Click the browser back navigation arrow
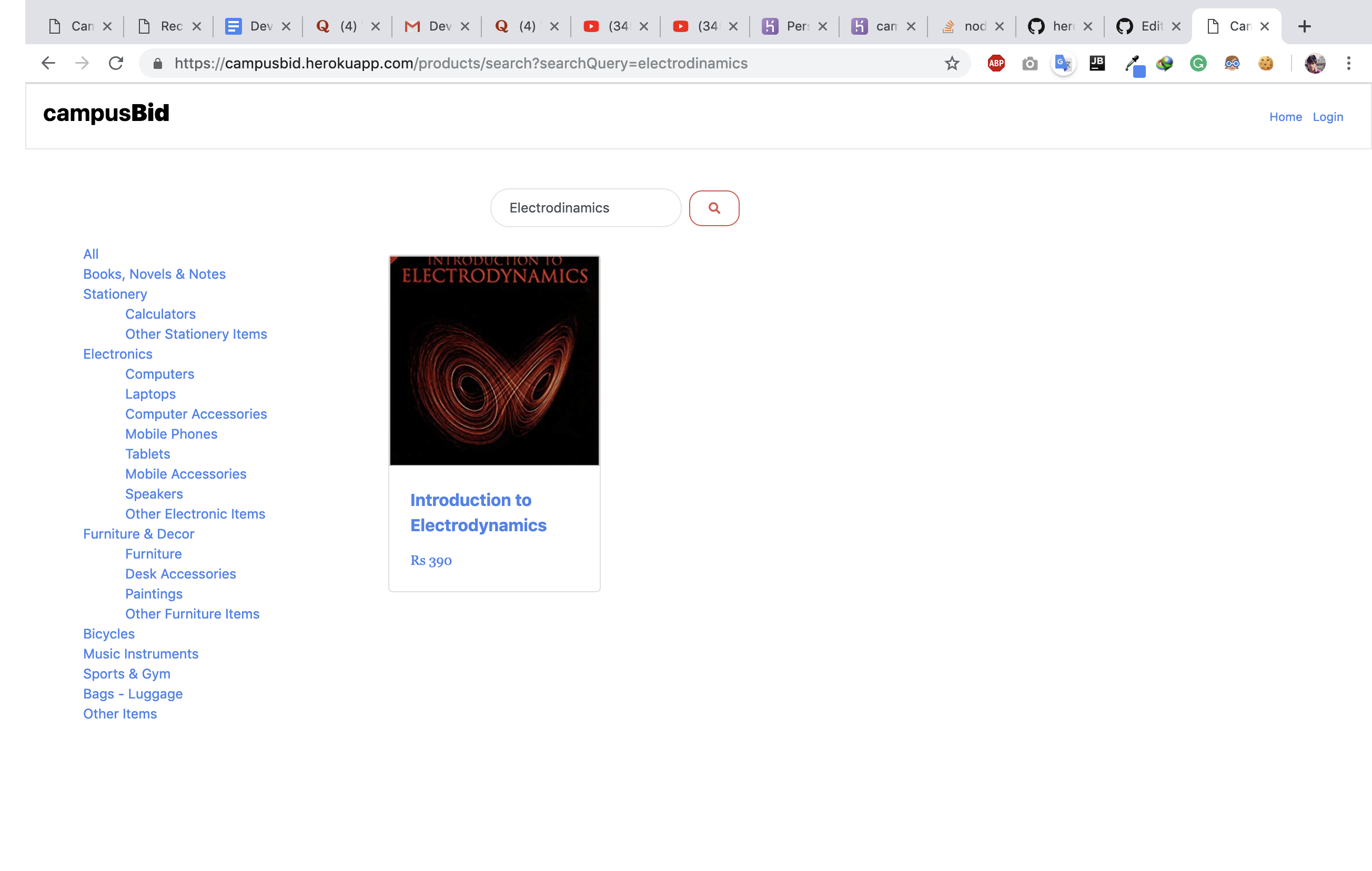The image size is (1372, 871). point(47,63)
